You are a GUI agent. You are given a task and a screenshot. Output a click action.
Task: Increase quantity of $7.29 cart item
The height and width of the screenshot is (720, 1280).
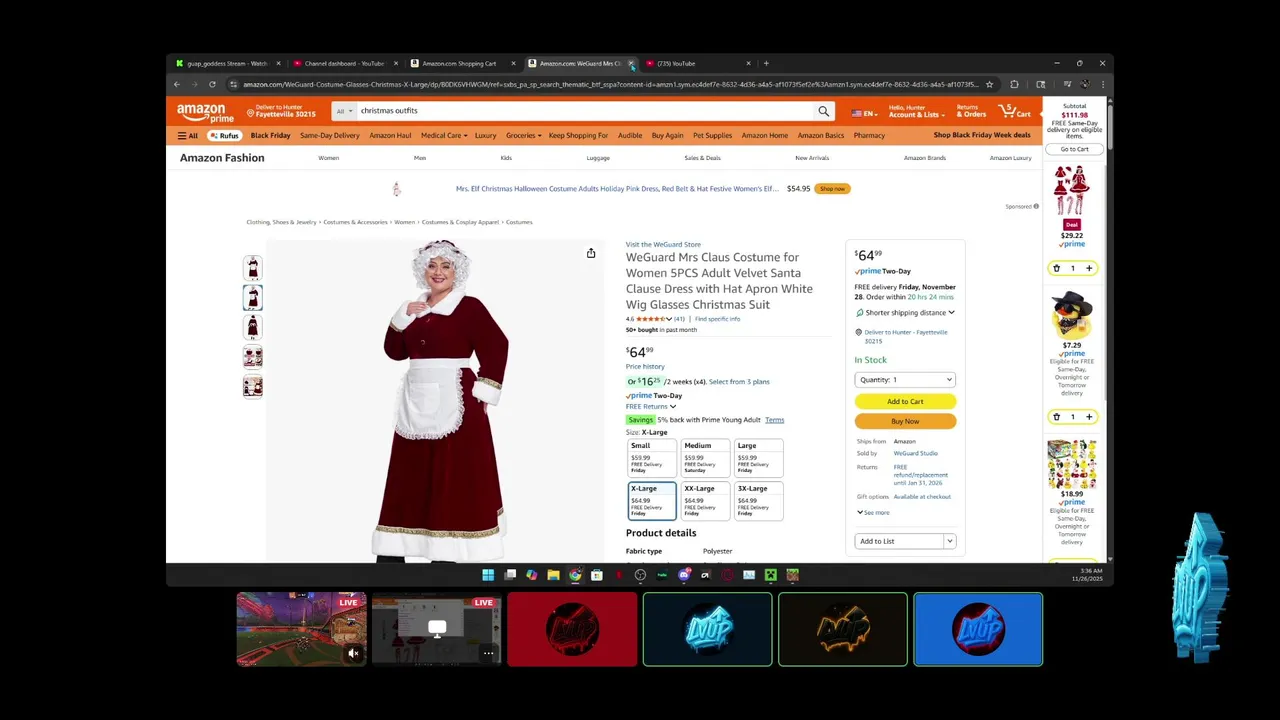[x=1089, y=417]
